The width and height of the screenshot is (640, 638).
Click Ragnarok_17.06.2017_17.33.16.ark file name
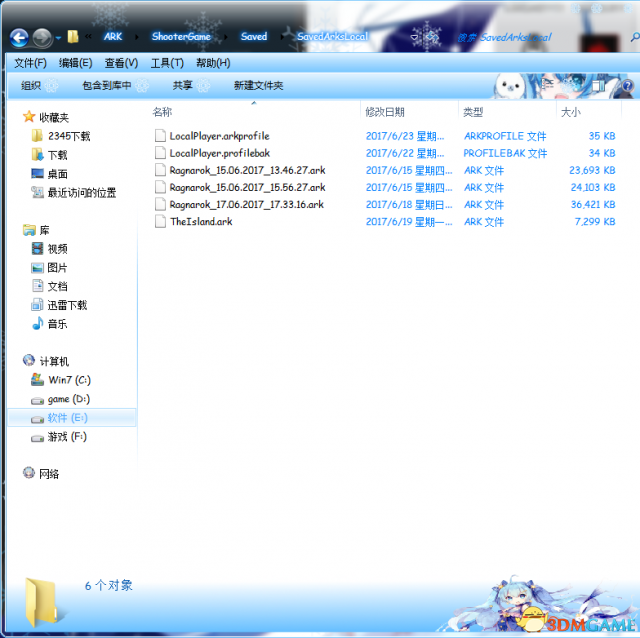click(x=247, y=205)
